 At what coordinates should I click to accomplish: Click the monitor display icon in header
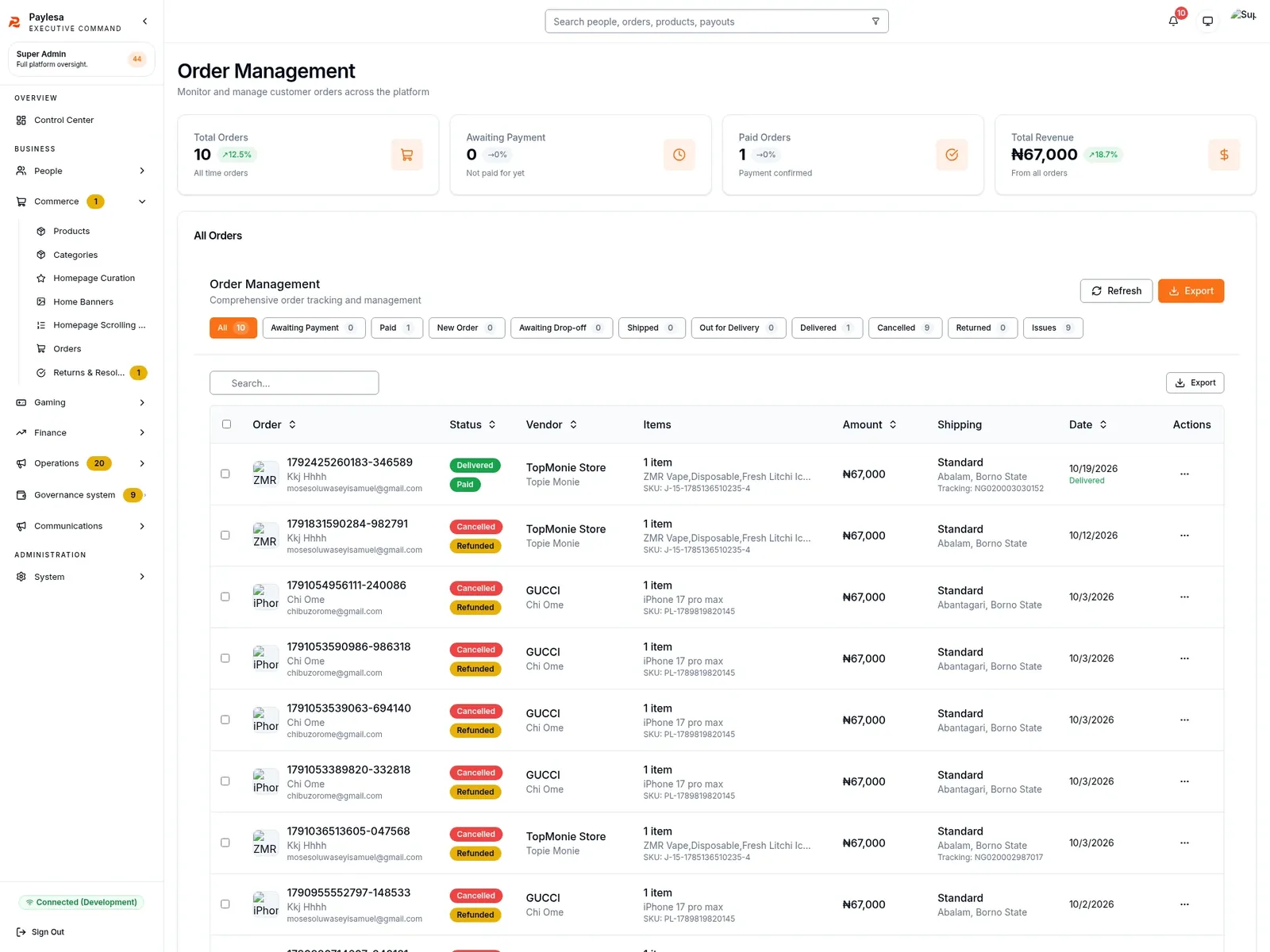tap(1207, 21)
